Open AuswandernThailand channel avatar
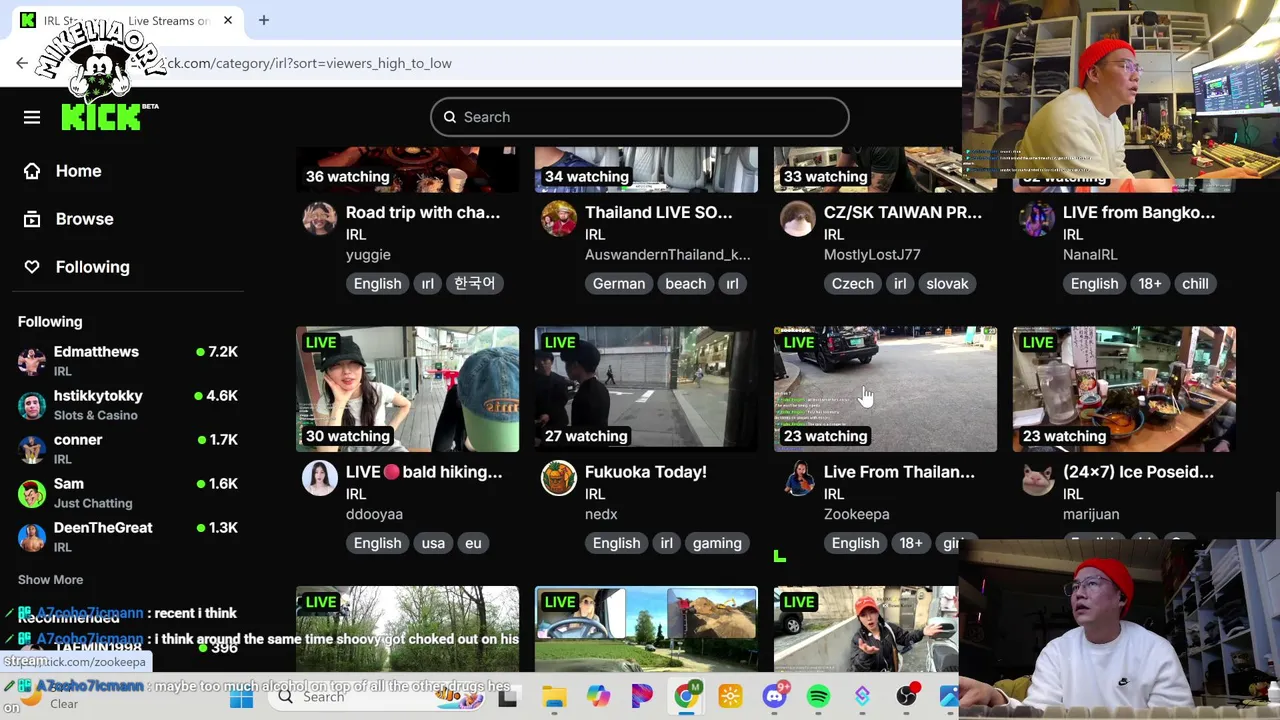 [559, 219]
